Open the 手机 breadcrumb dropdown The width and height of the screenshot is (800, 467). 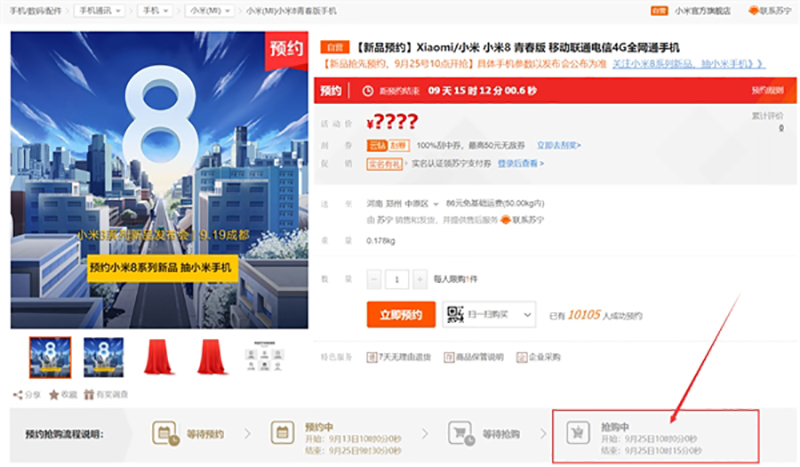156,11
